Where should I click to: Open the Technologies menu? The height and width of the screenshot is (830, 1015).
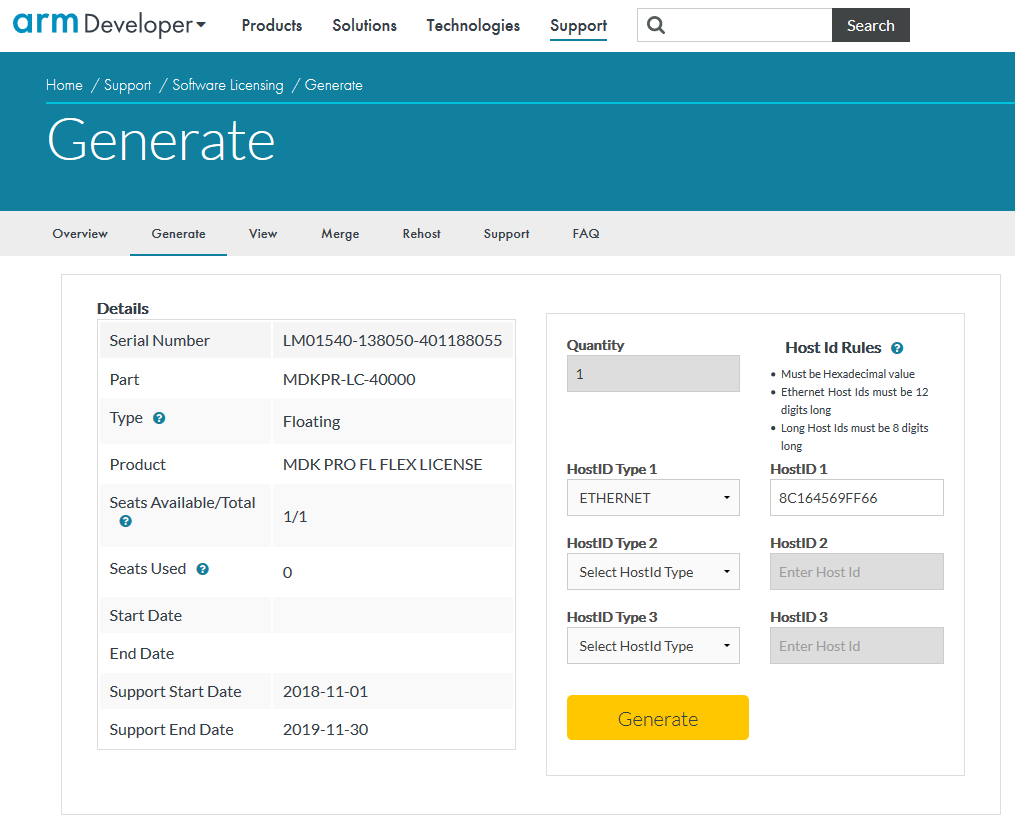(473, 25)
